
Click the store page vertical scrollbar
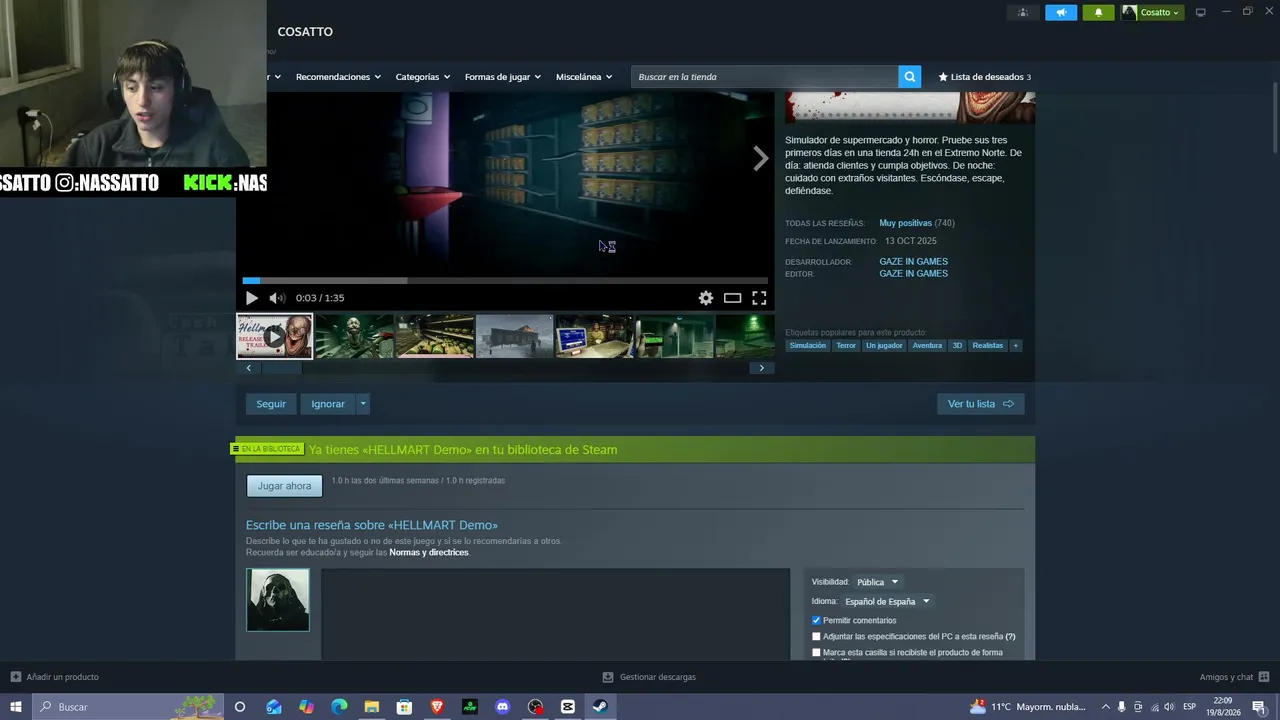[x=1274, y=118]
